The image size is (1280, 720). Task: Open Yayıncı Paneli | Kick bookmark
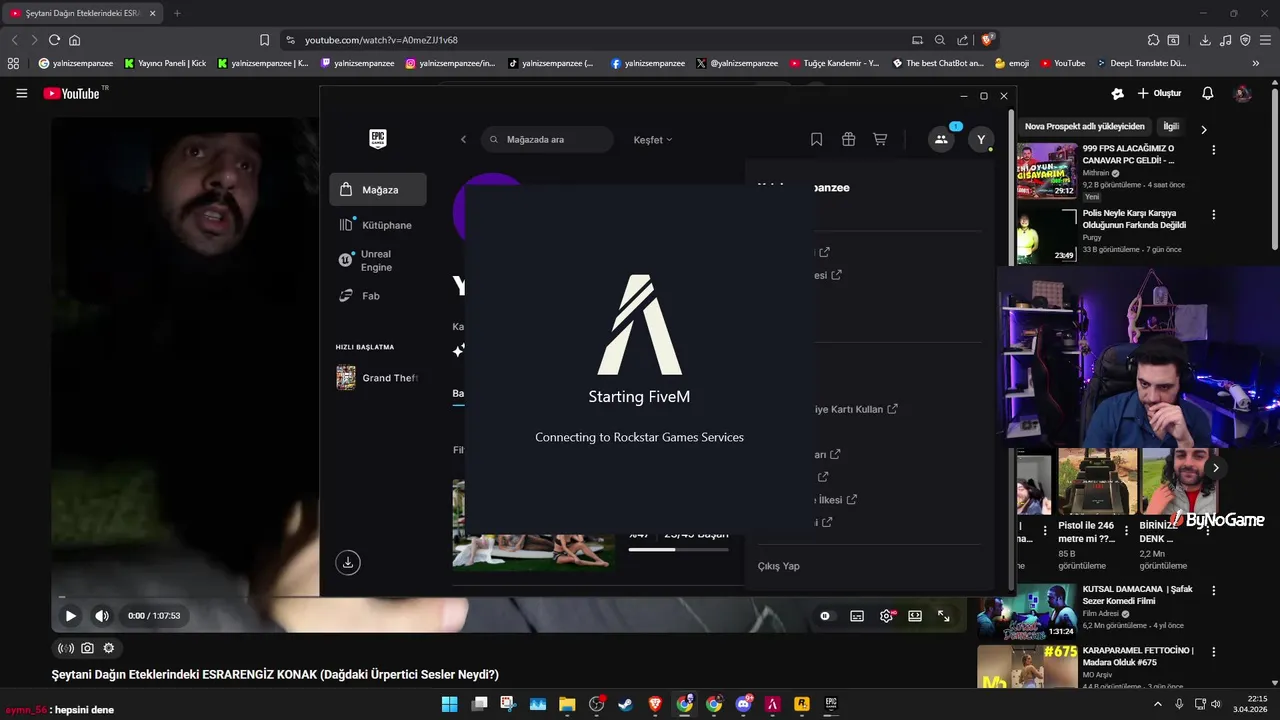pos(165,63)
